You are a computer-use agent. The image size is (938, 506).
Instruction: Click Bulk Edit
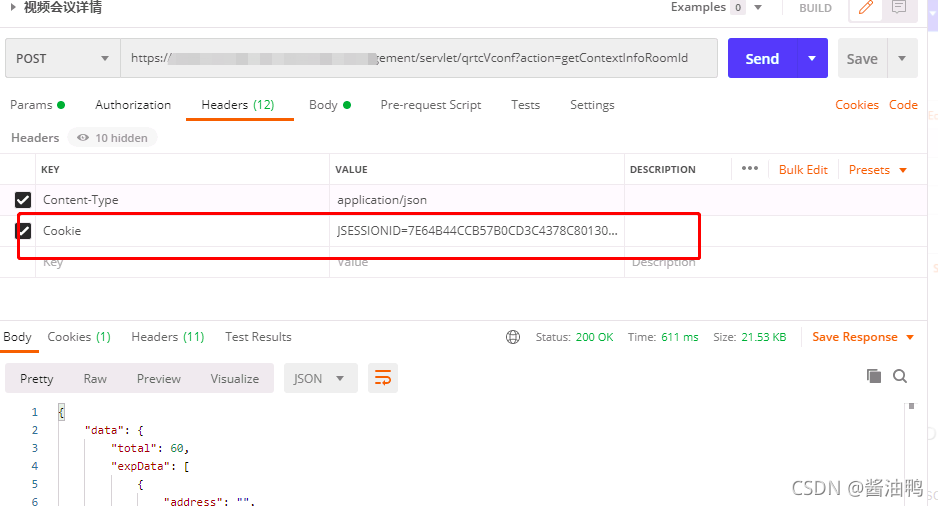click(803, 170)
